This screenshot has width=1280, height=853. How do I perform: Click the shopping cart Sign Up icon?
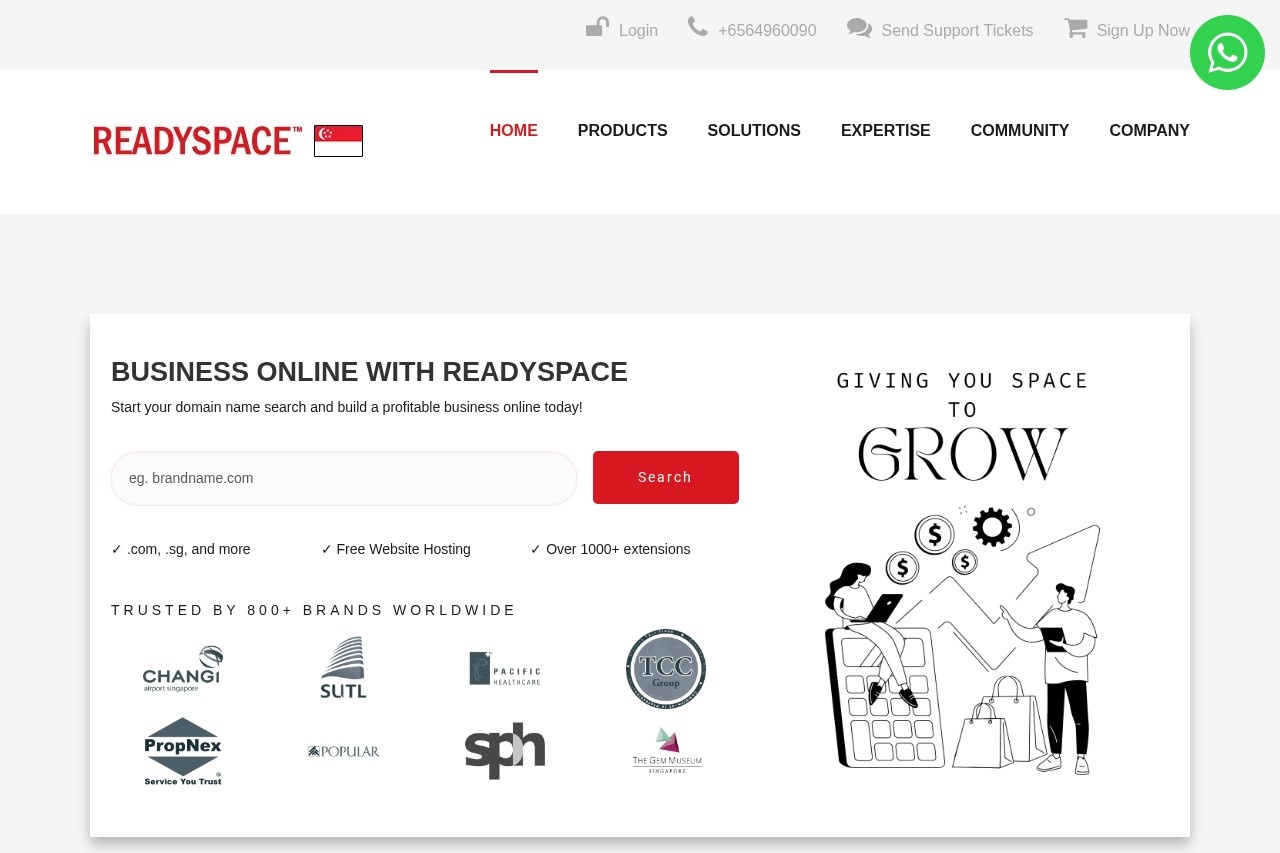tap(1076, 29)
